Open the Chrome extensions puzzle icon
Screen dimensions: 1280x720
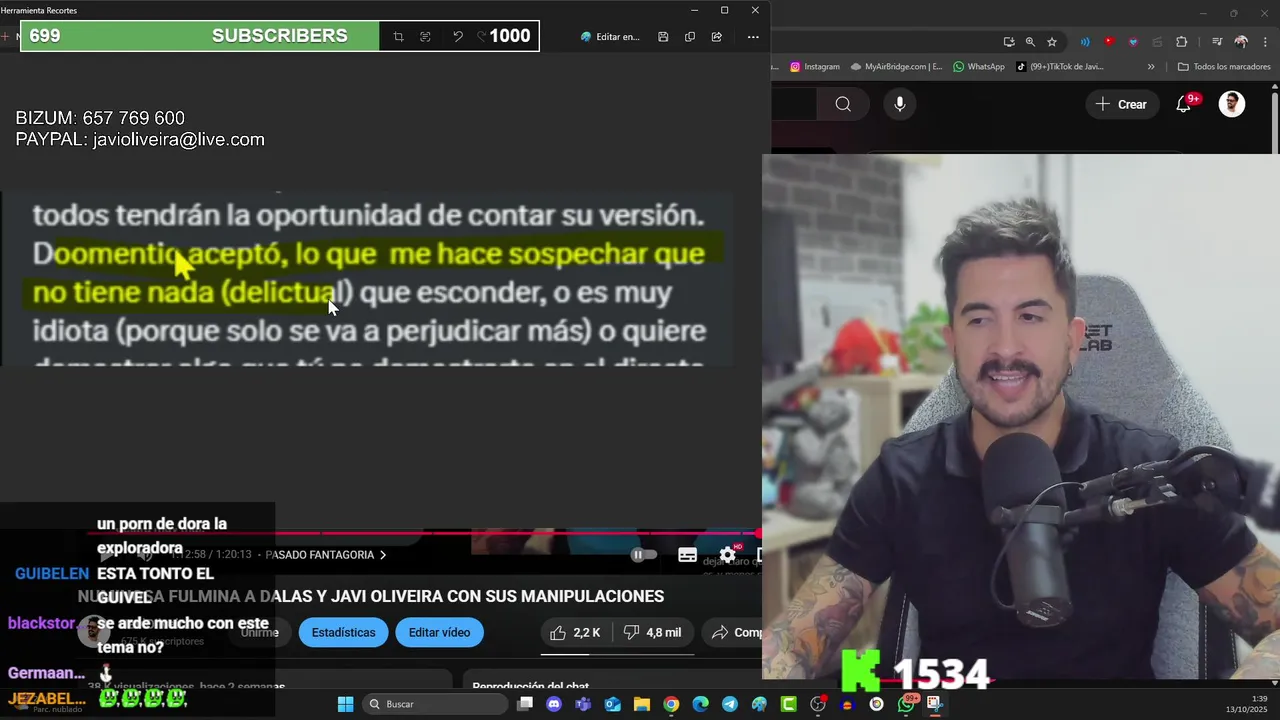1182,42
